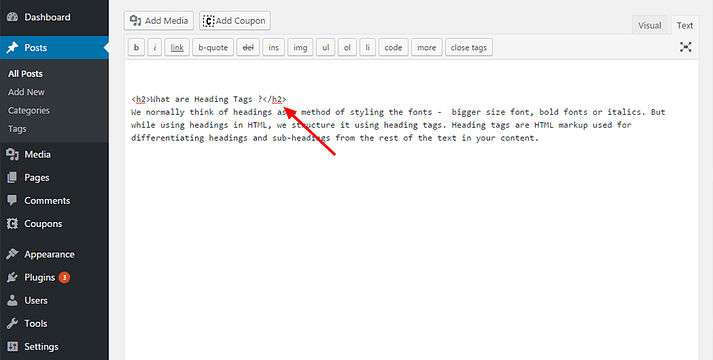
Task: Insert unordered list with ul button
Action: point(326,47)
